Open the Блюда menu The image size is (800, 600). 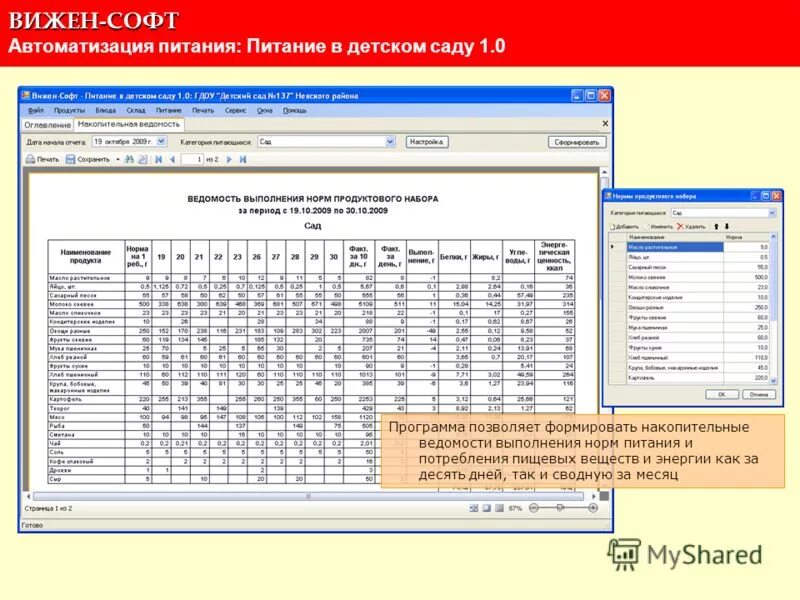click(x=106, y=110)
